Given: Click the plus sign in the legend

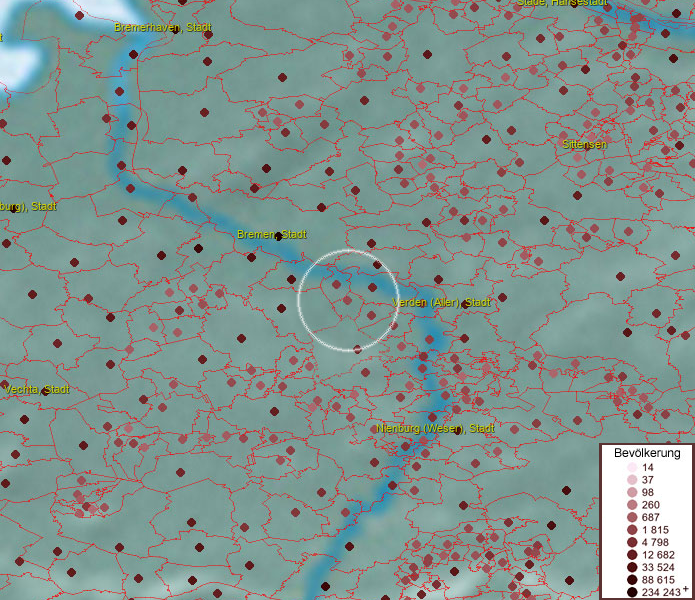Looking at the screenshot, I should coord(686,589).
